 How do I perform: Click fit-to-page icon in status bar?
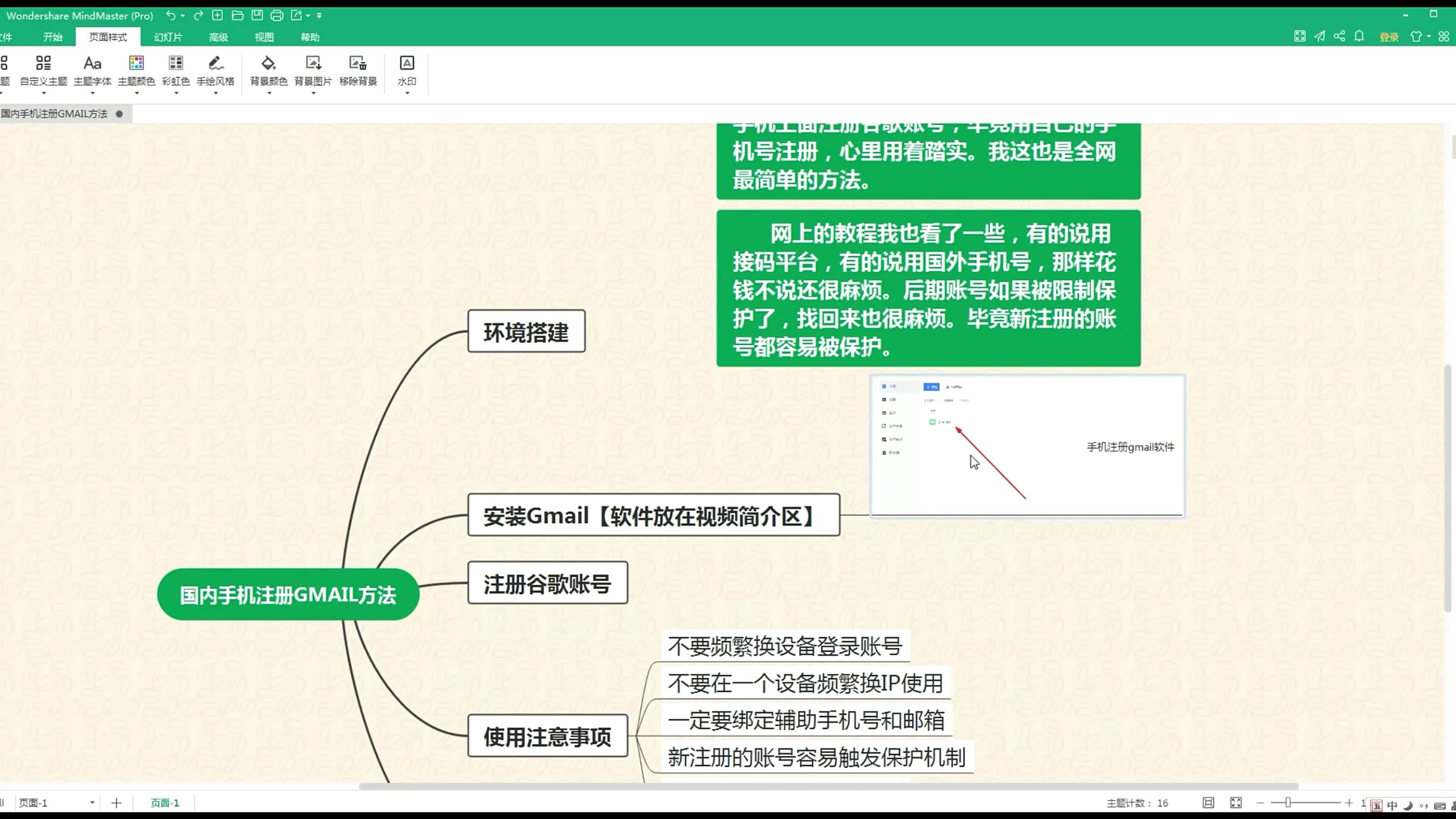1208,803
